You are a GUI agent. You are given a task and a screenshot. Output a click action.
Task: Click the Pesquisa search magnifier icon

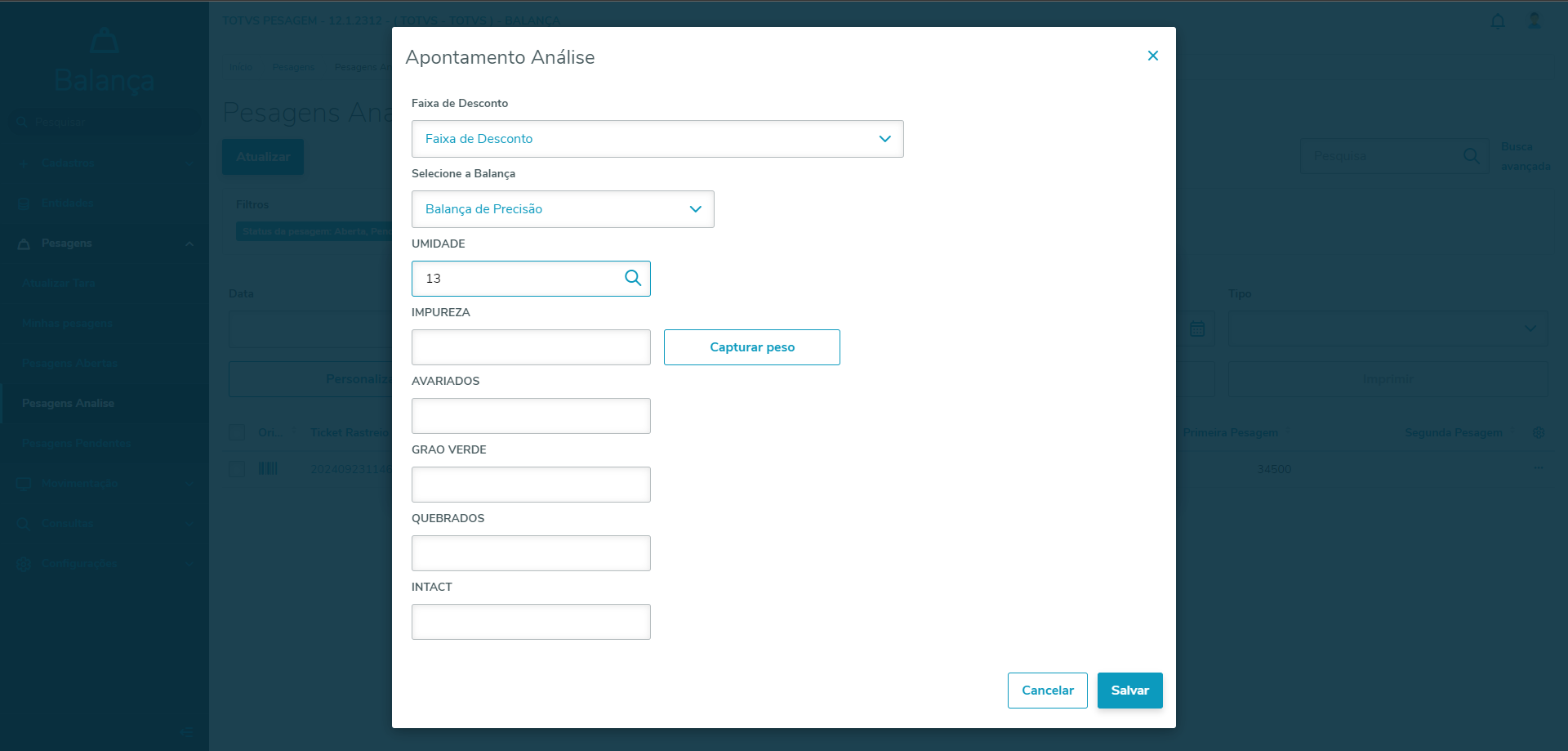click(1472, 156)
